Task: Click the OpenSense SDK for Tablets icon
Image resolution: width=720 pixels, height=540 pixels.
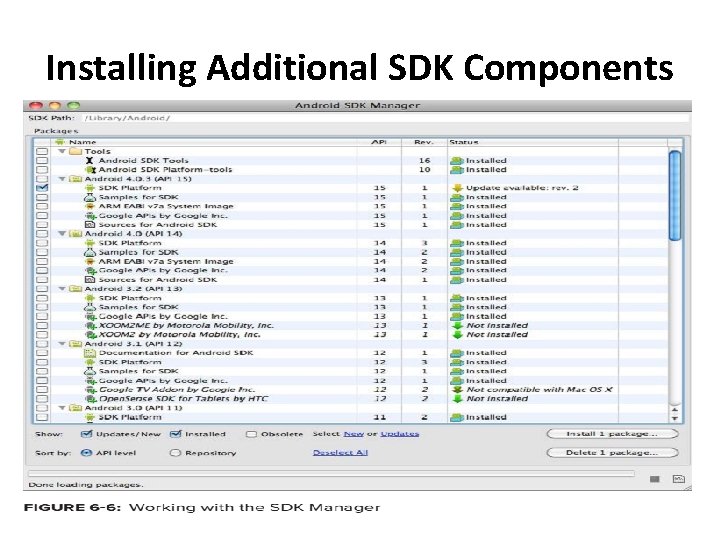Action: [90, 399]
